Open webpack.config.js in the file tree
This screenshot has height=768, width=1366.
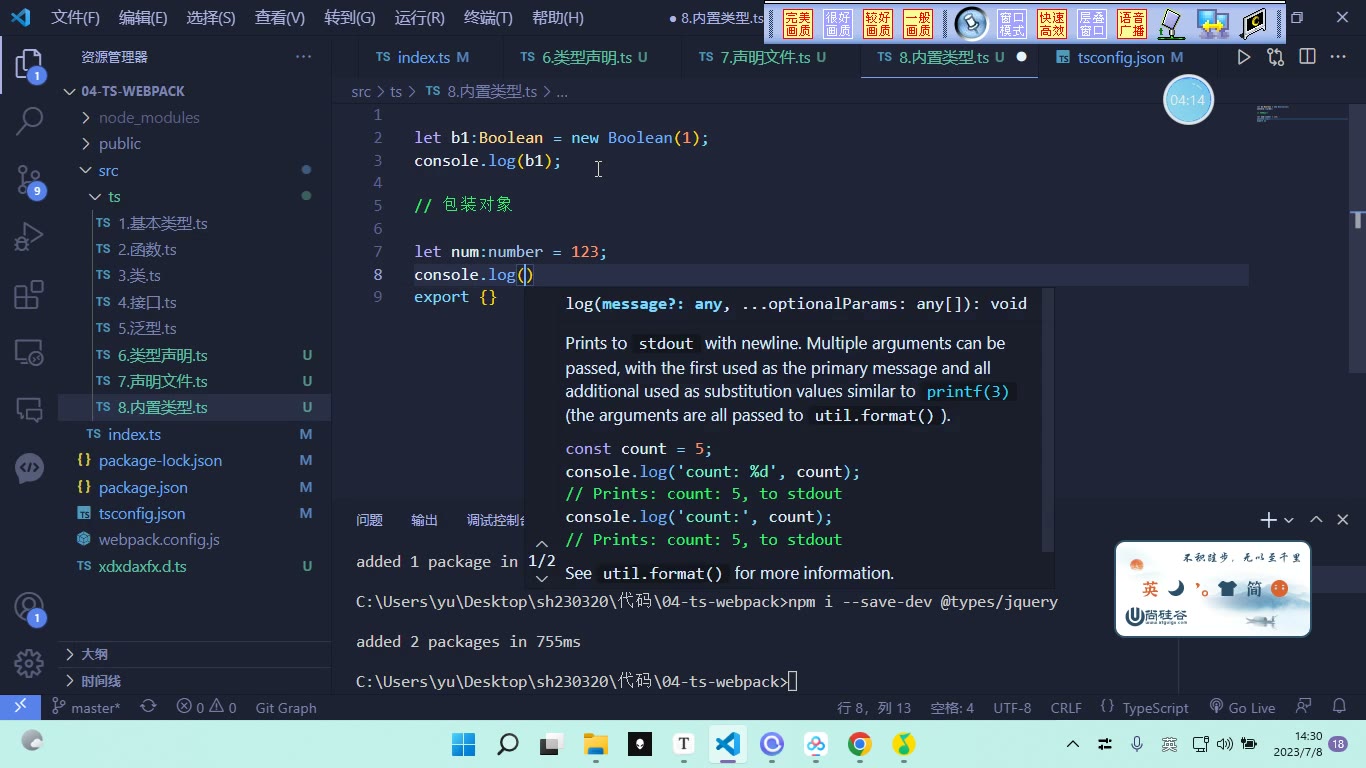click(159, 539)
